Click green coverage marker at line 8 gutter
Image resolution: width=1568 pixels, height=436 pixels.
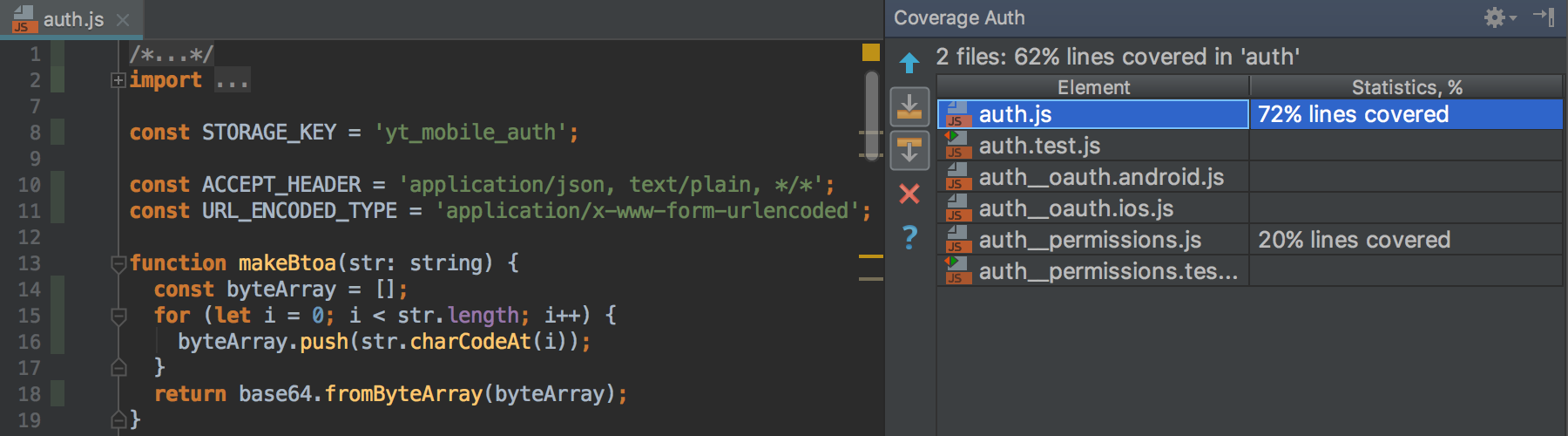coord(57,133)
